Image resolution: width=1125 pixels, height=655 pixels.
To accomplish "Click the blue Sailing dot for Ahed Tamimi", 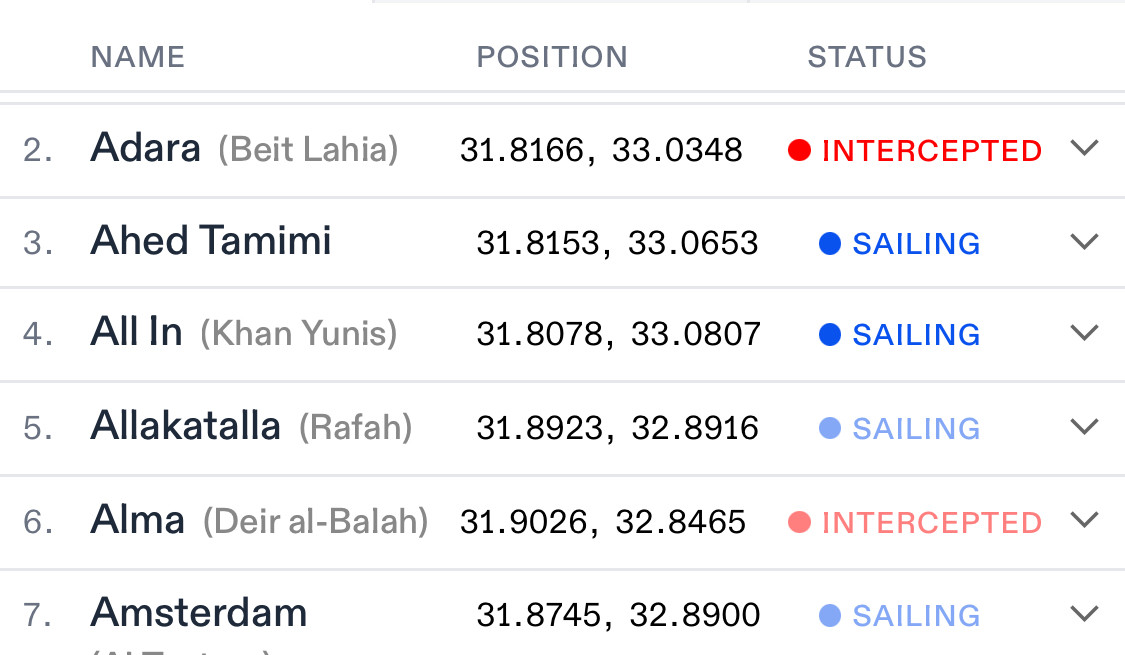I will coord(830,243).
